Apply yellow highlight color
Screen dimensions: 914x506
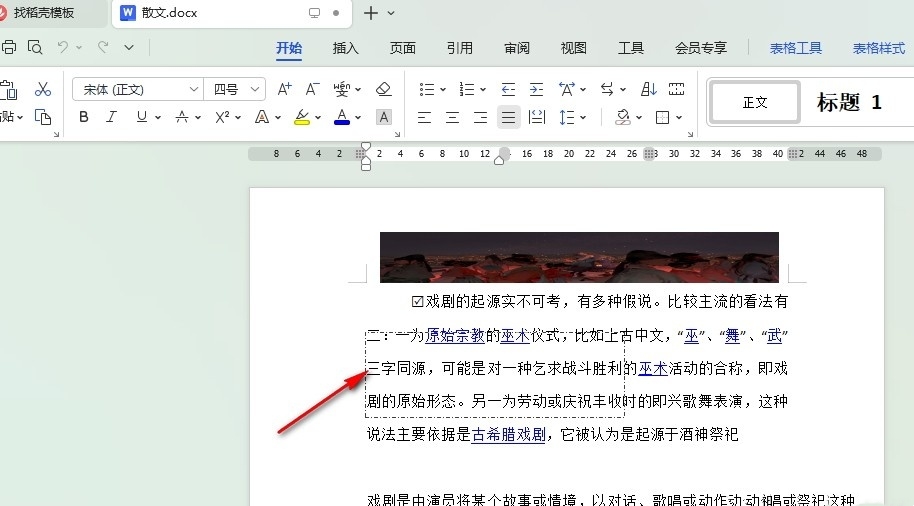coord(302,117)
